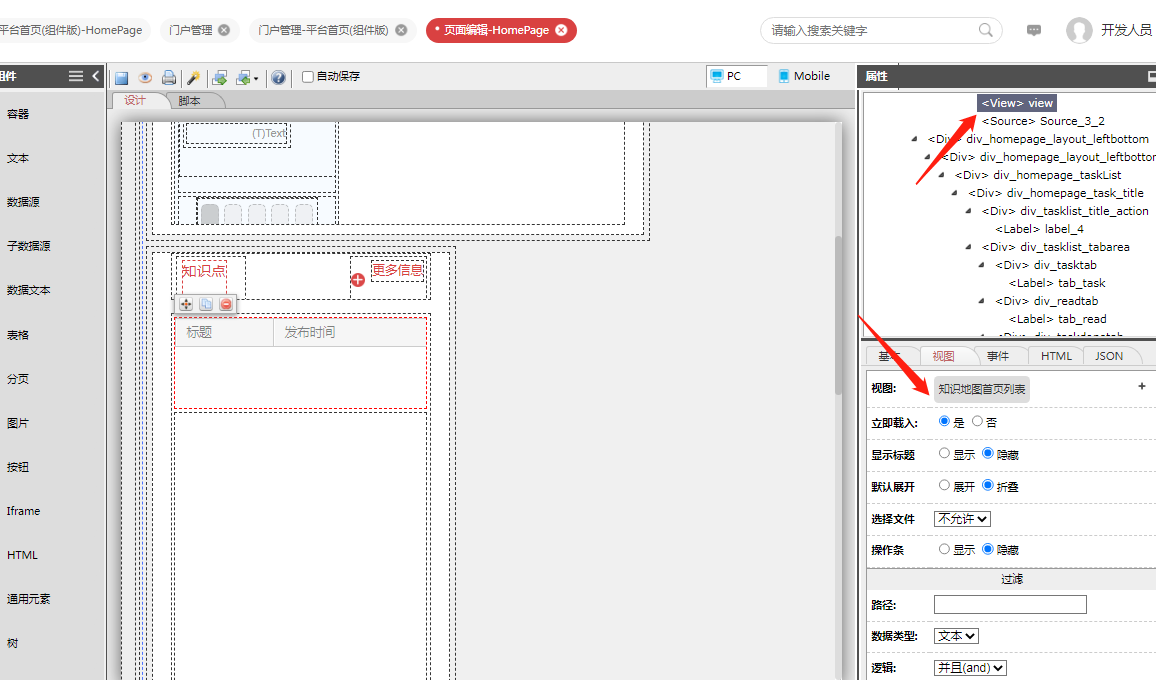Click the red delete icon below 知识点
This screenshot has height=680, width=1156.
click(x=225, y=303)
